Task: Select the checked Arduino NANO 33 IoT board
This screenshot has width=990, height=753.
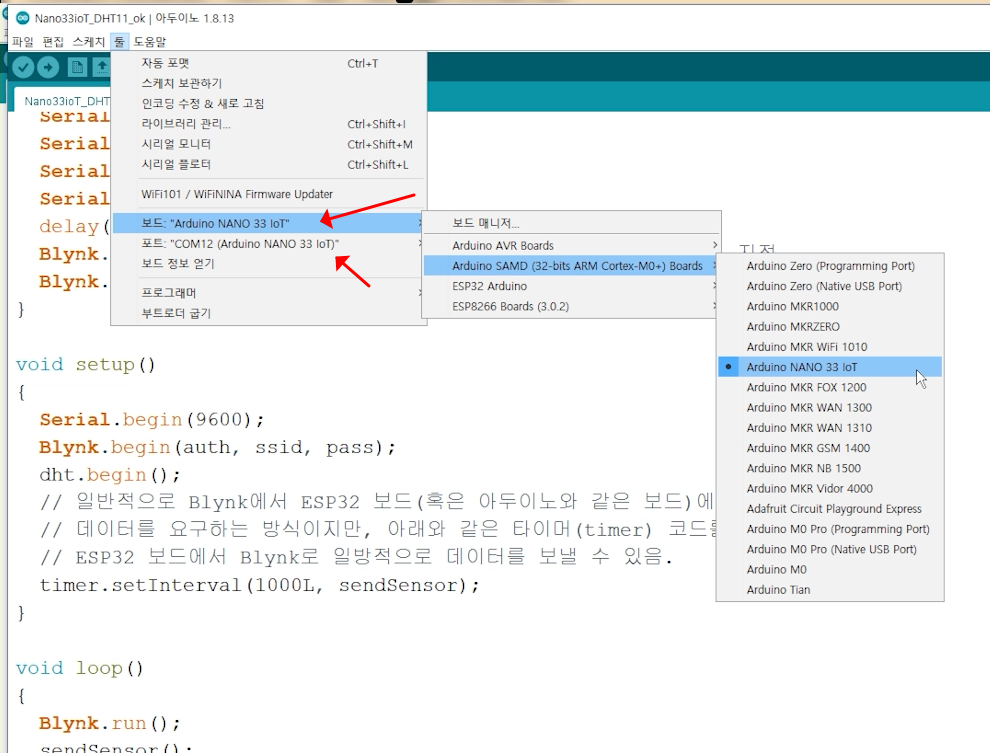Action: click(x=830, y=367)
